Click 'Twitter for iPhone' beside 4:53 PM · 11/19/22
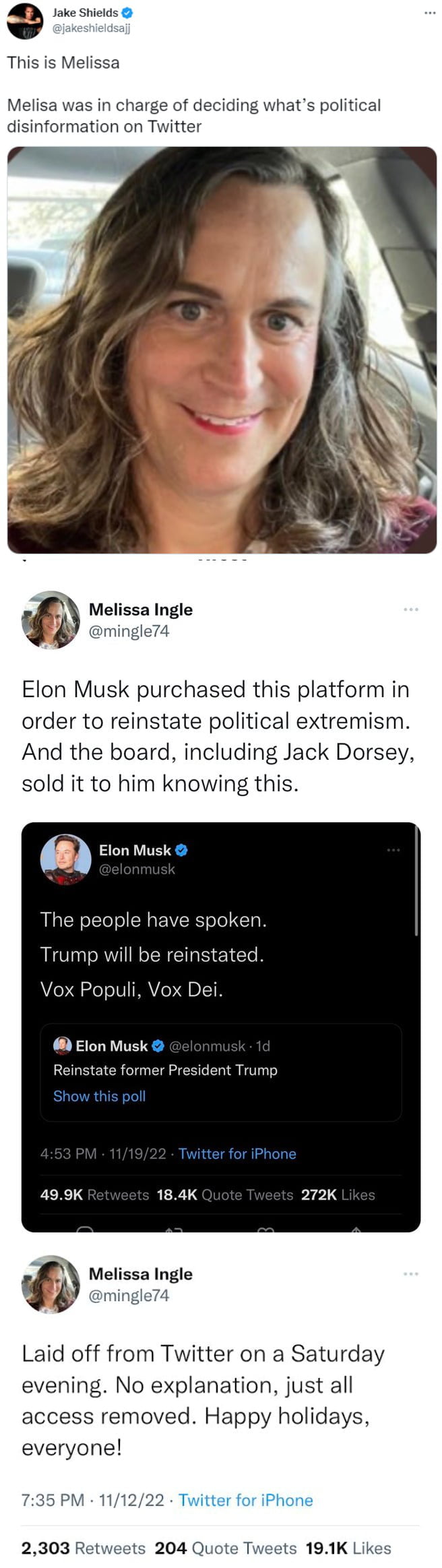442x1568 pixels. [237, 1154]
